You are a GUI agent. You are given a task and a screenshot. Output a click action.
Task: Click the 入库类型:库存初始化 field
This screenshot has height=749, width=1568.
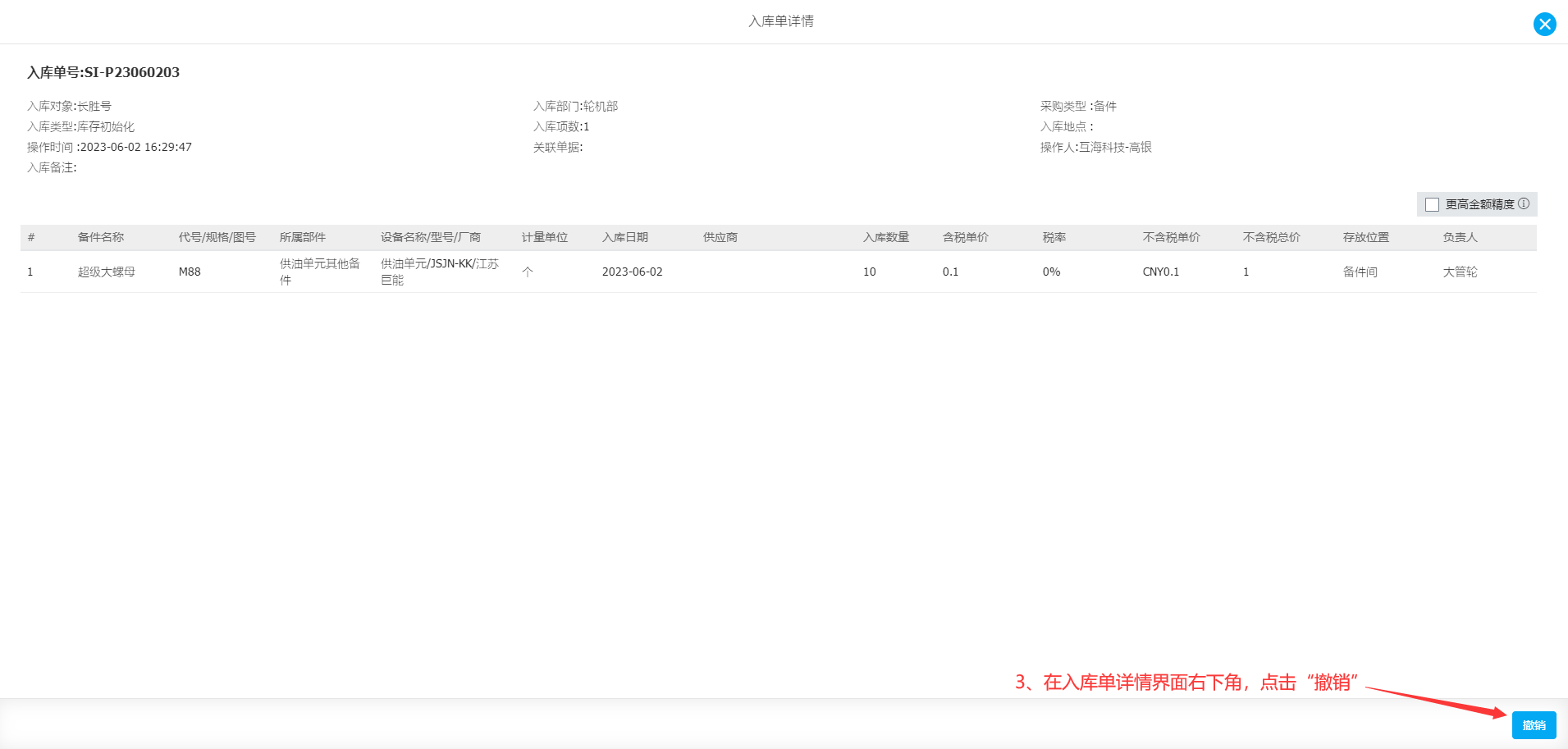(80, 126)
